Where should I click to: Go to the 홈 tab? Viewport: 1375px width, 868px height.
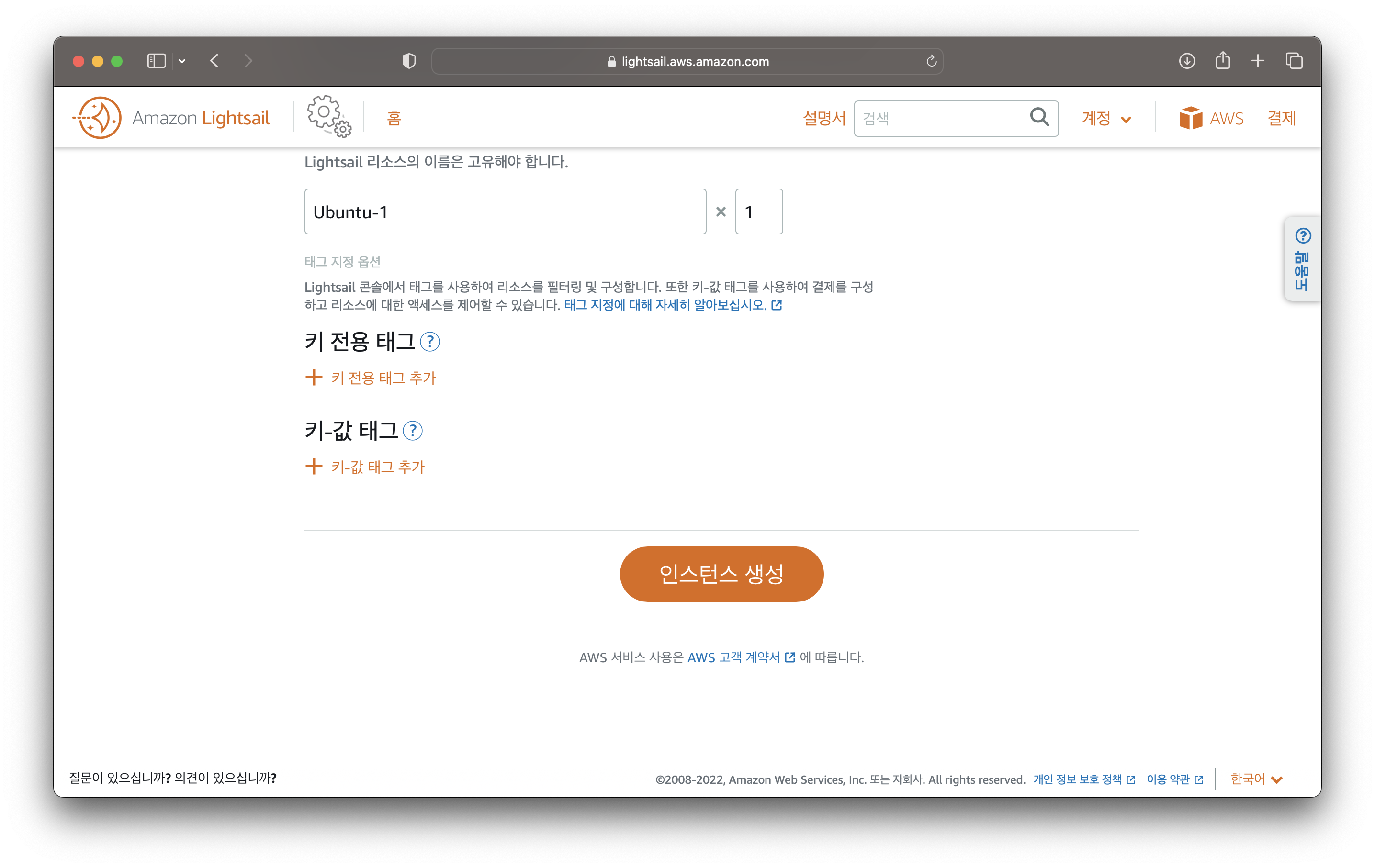[x=394, y=118]
